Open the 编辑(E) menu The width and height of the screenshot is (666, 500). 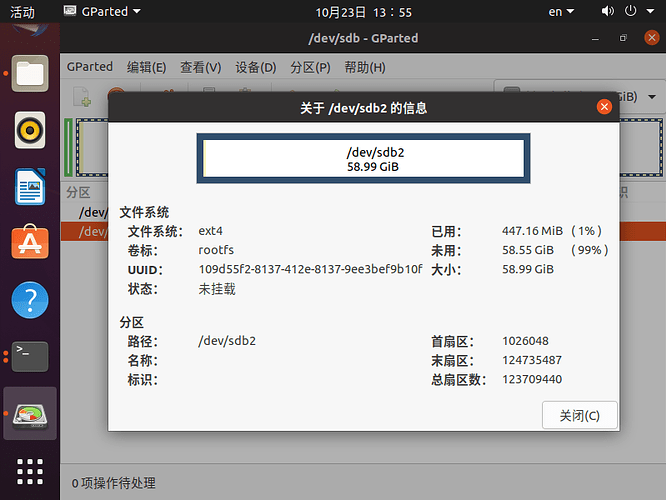(x=146, y=68)
